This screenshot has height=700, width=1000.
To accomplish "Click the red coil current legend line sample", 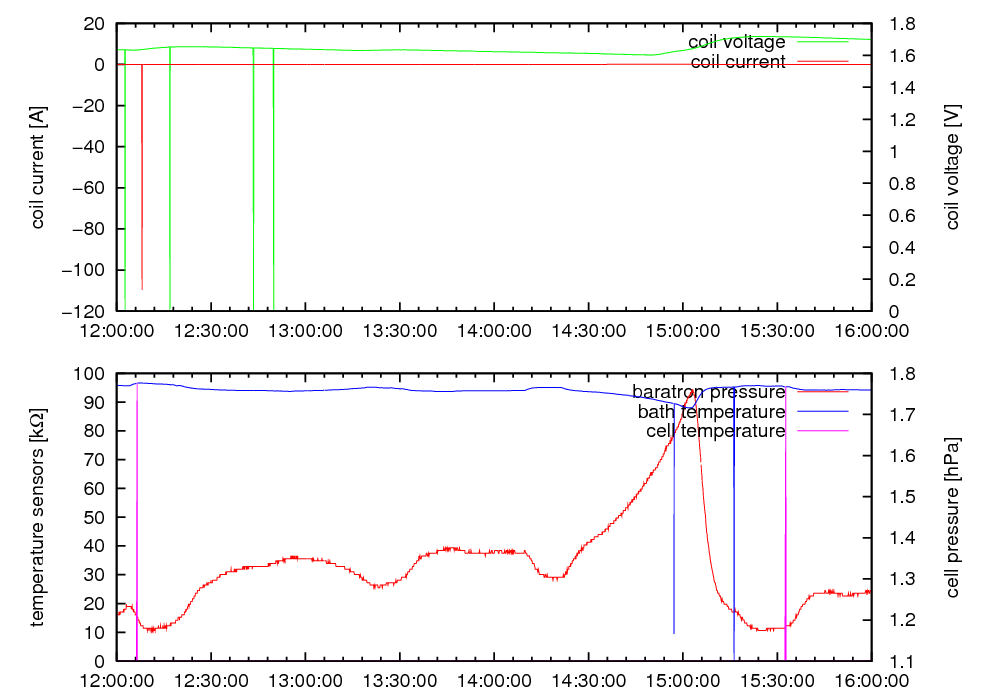I will tap(820, 62).
